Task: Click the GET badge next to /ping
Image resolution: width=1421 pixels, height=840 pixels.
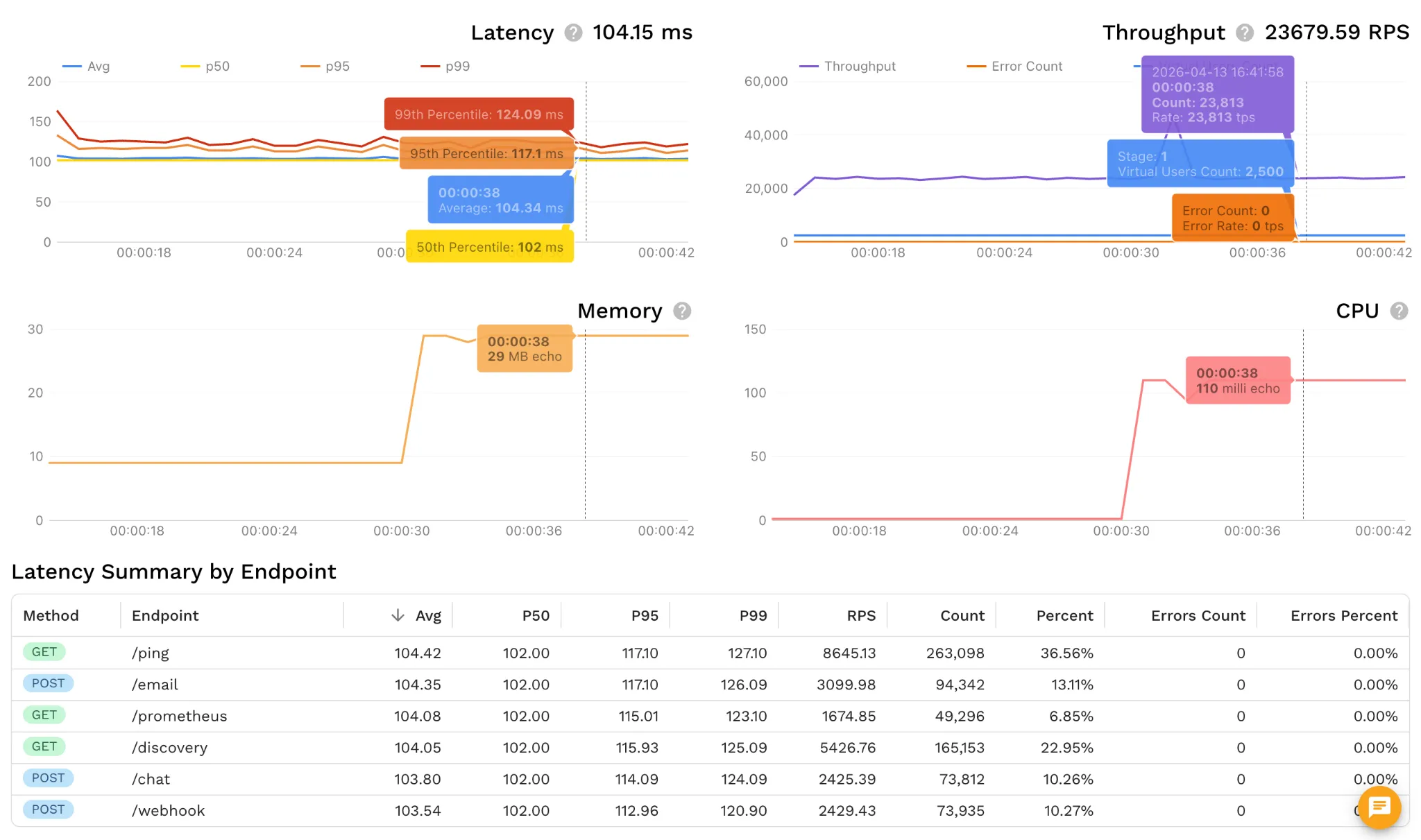Action: (44, 652)
